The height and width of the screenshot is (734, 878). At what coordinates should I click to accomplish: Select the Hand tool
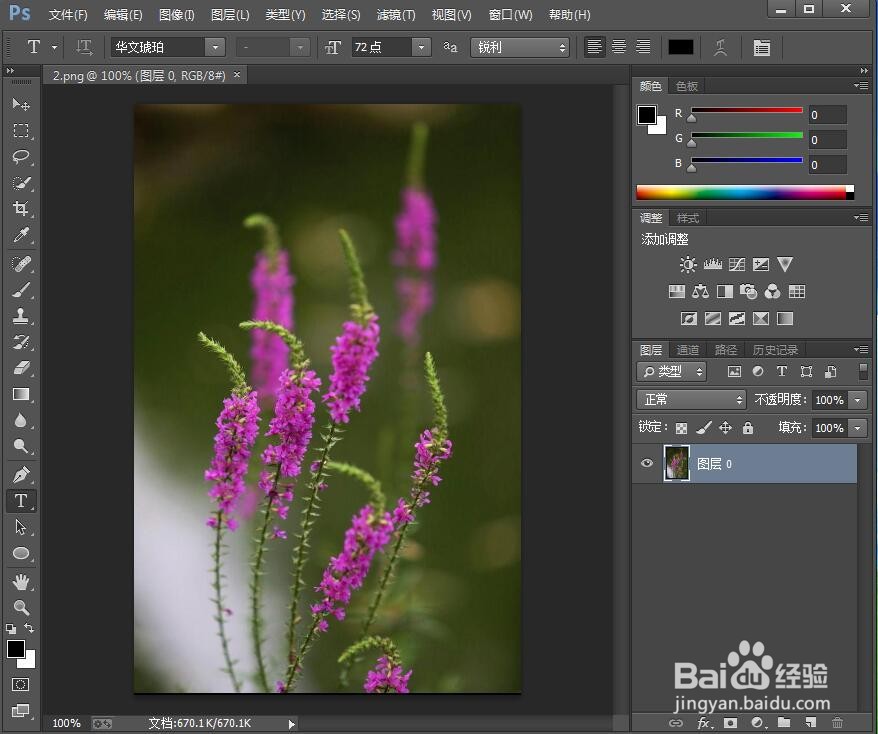(x=21, y=582)
